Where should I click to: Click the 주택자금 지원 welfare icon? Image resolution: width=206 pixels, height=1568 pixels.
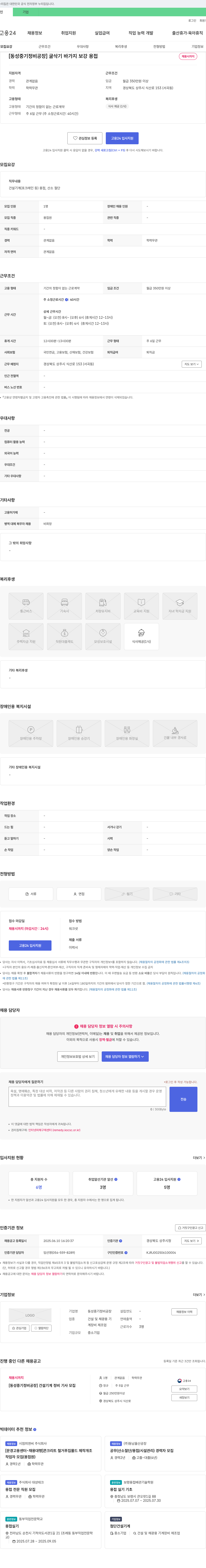pyautogui.click(x=26, y=637)
